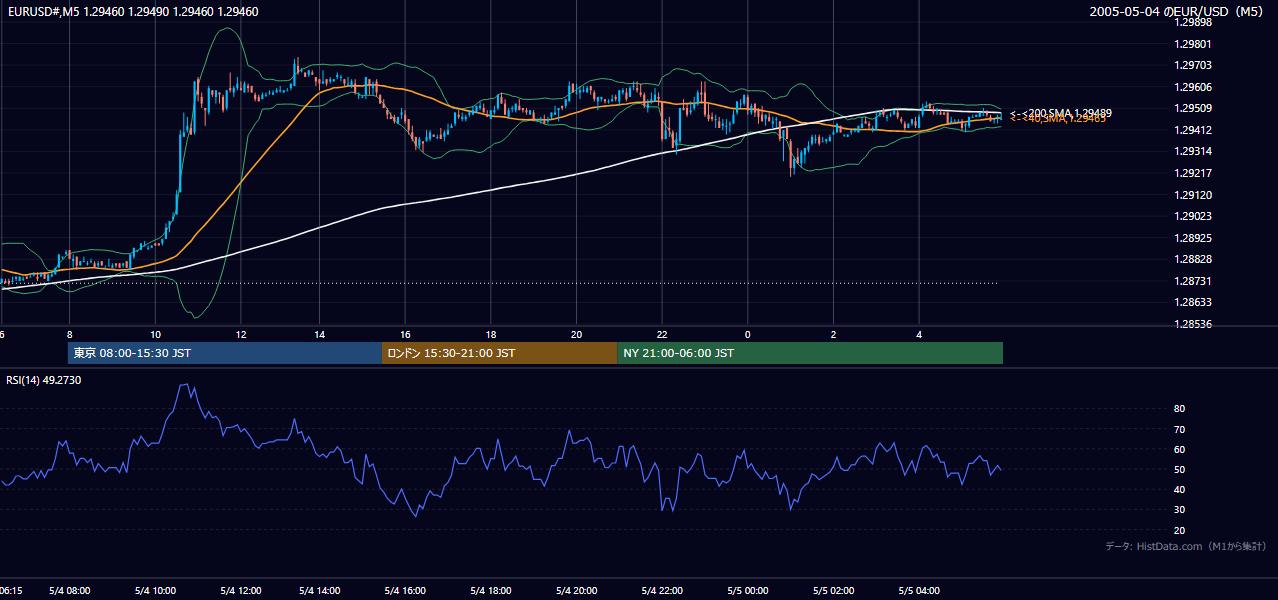Select the Tokyo 08:00-15:30 JST session bar
Viewport: 1278px width, 600px height.
pos(225,353)
